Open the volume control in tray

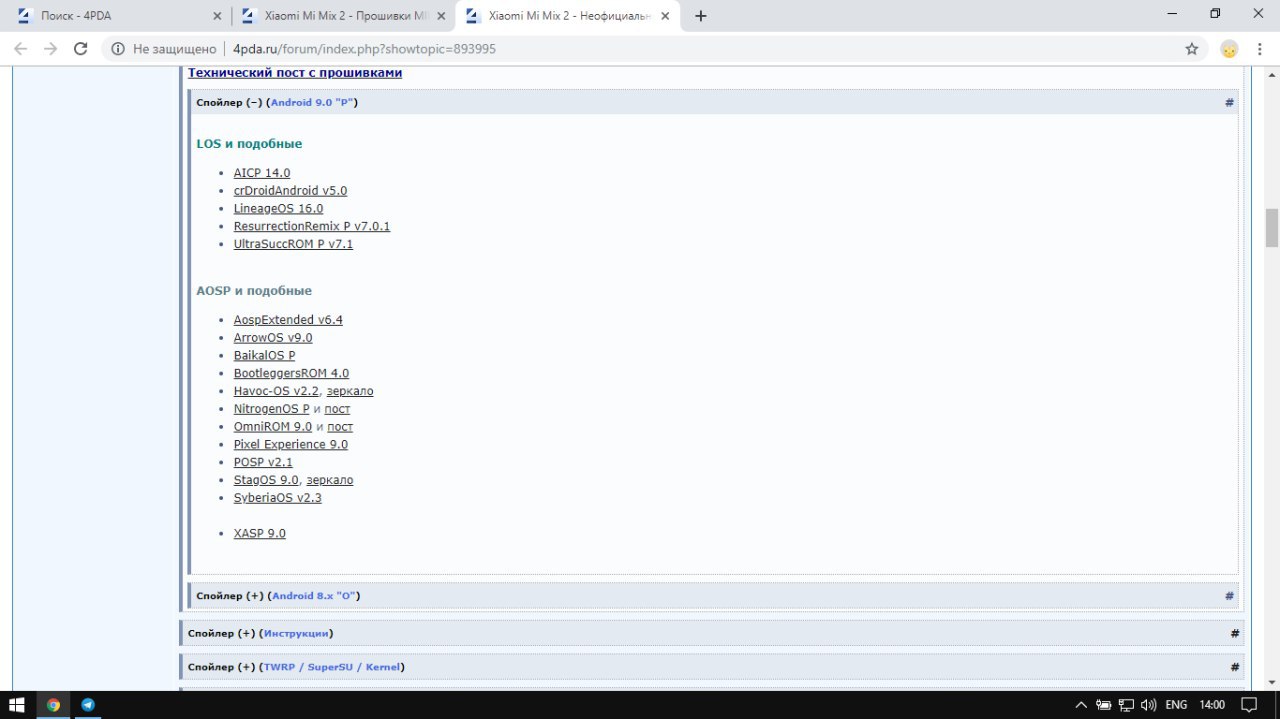1148,704
